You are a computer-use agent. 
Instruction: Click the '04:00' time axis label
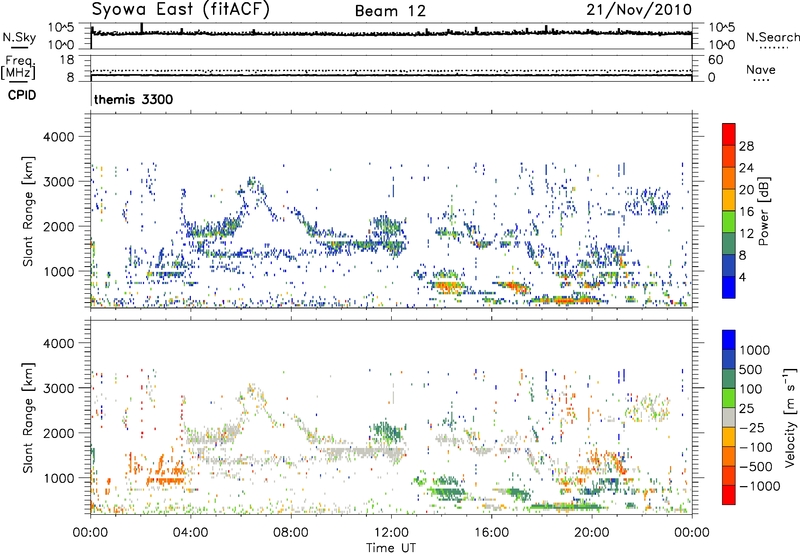(x=190, y=533)
